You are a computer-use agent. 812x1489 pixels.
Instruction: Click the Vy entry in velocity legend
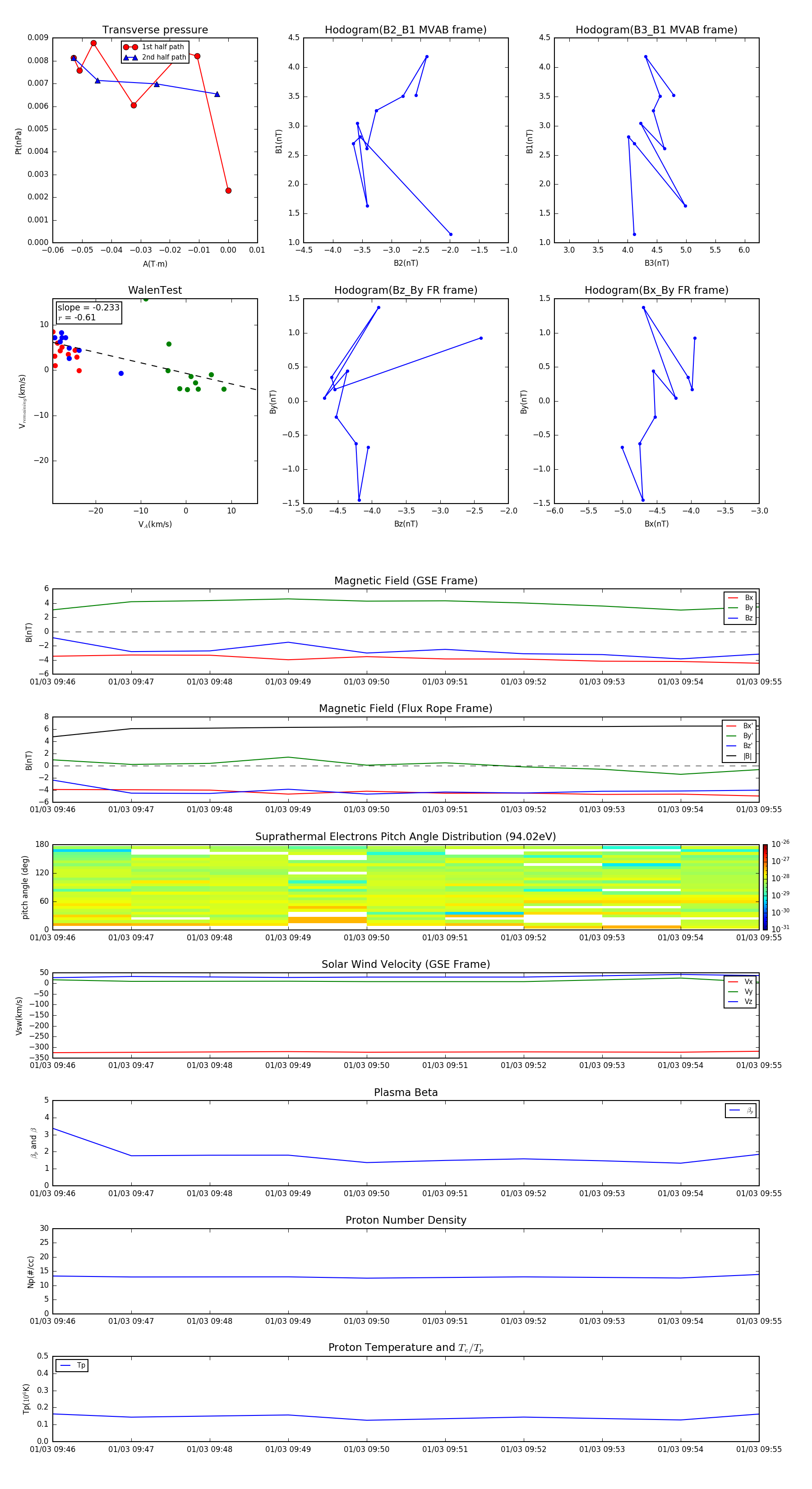[740, 992]
